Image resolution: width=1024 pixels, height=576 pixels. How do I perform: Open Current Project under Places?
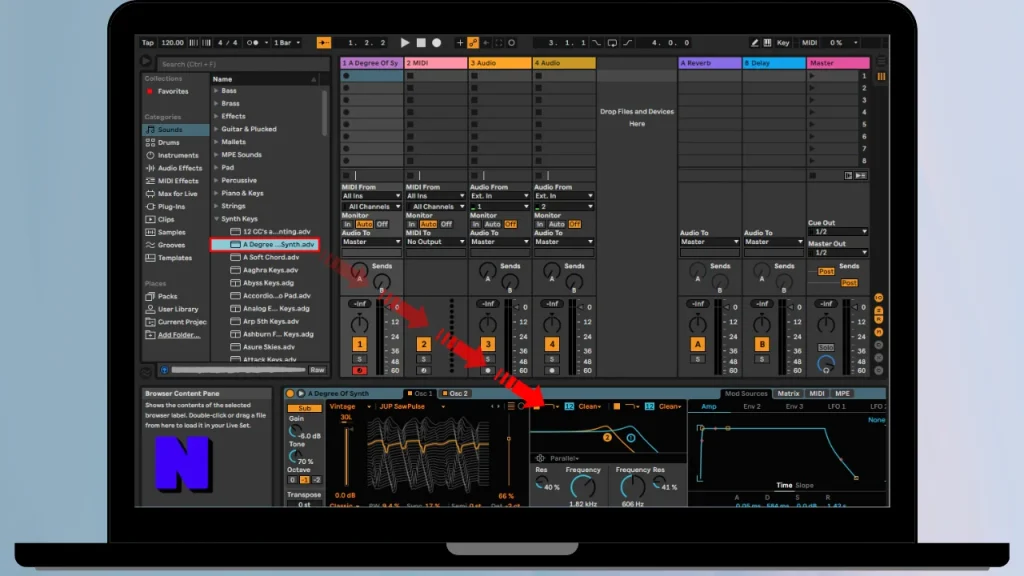pos(182,322)
